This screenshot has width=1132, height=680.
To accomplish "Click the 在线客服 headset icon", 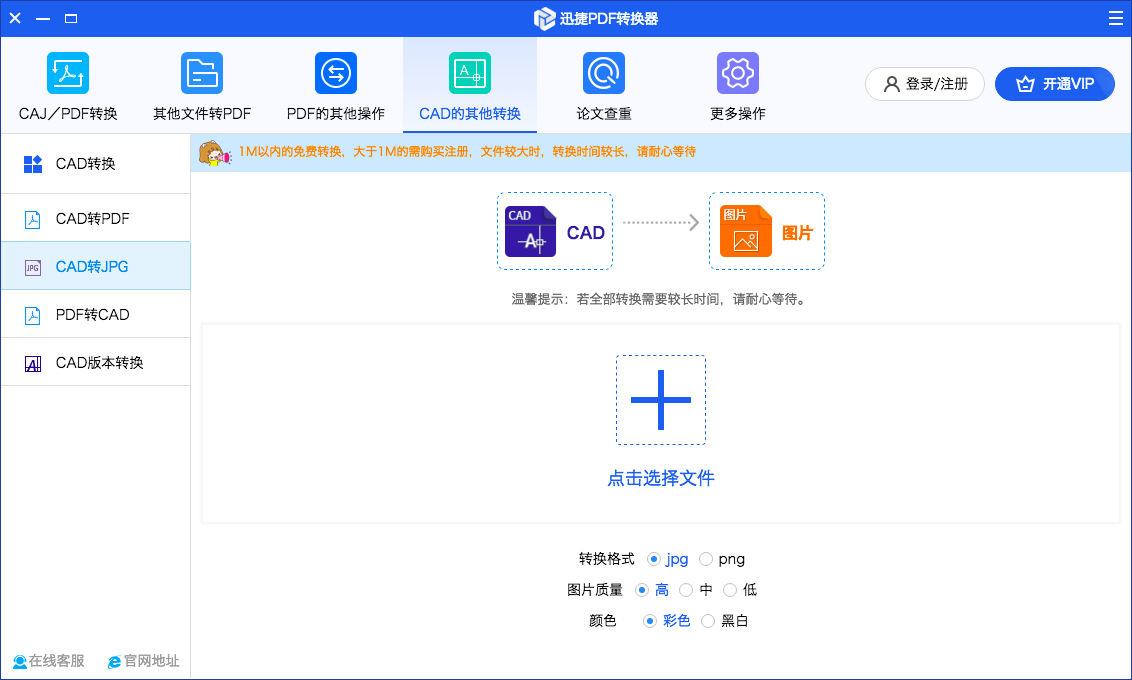I will (x=20, y=661).
